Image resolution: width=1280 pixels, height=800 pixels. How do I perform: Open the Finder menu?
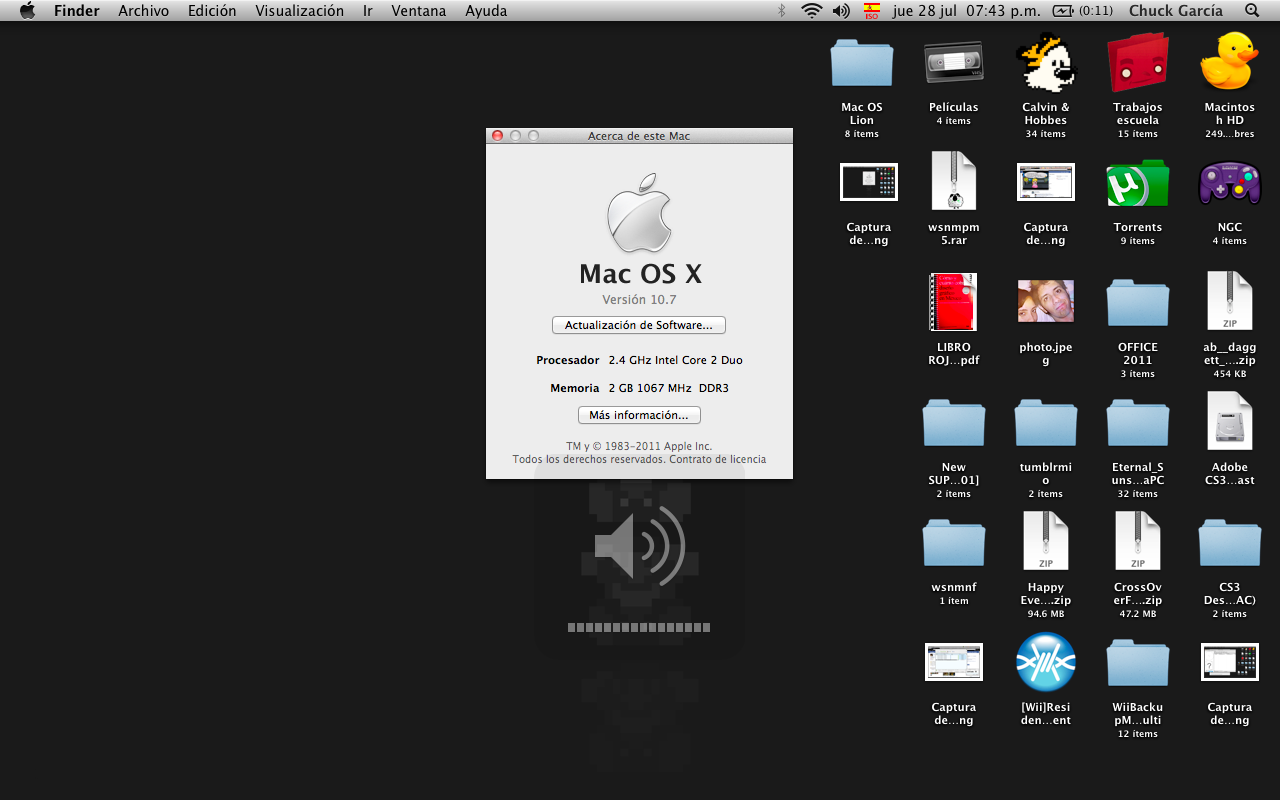click(x=75, y=11)
